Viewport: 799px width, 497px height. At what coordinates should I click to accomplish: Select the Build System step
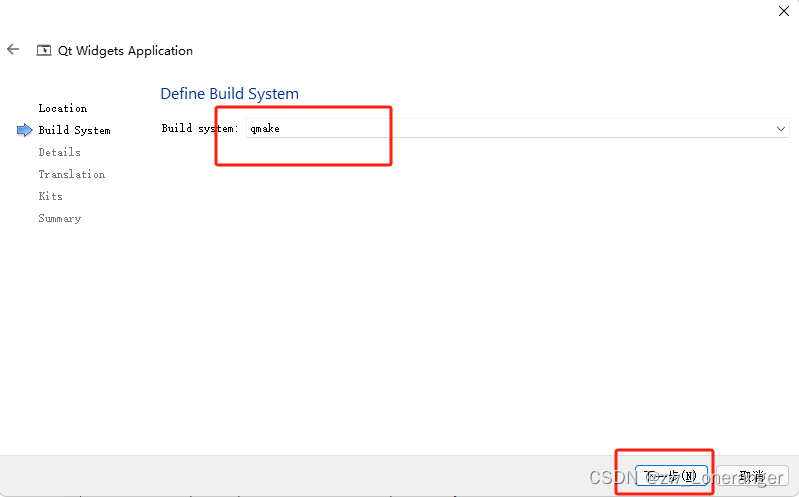pos(74,130)
